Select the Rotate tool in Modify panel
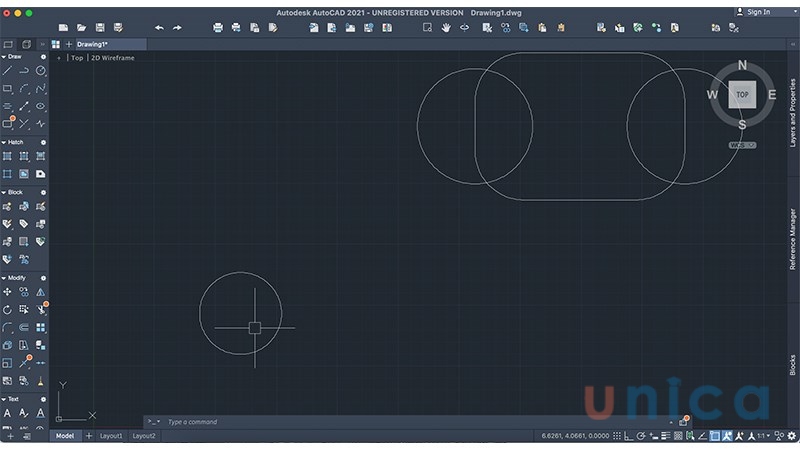The image size is (800, 450). 8,310
